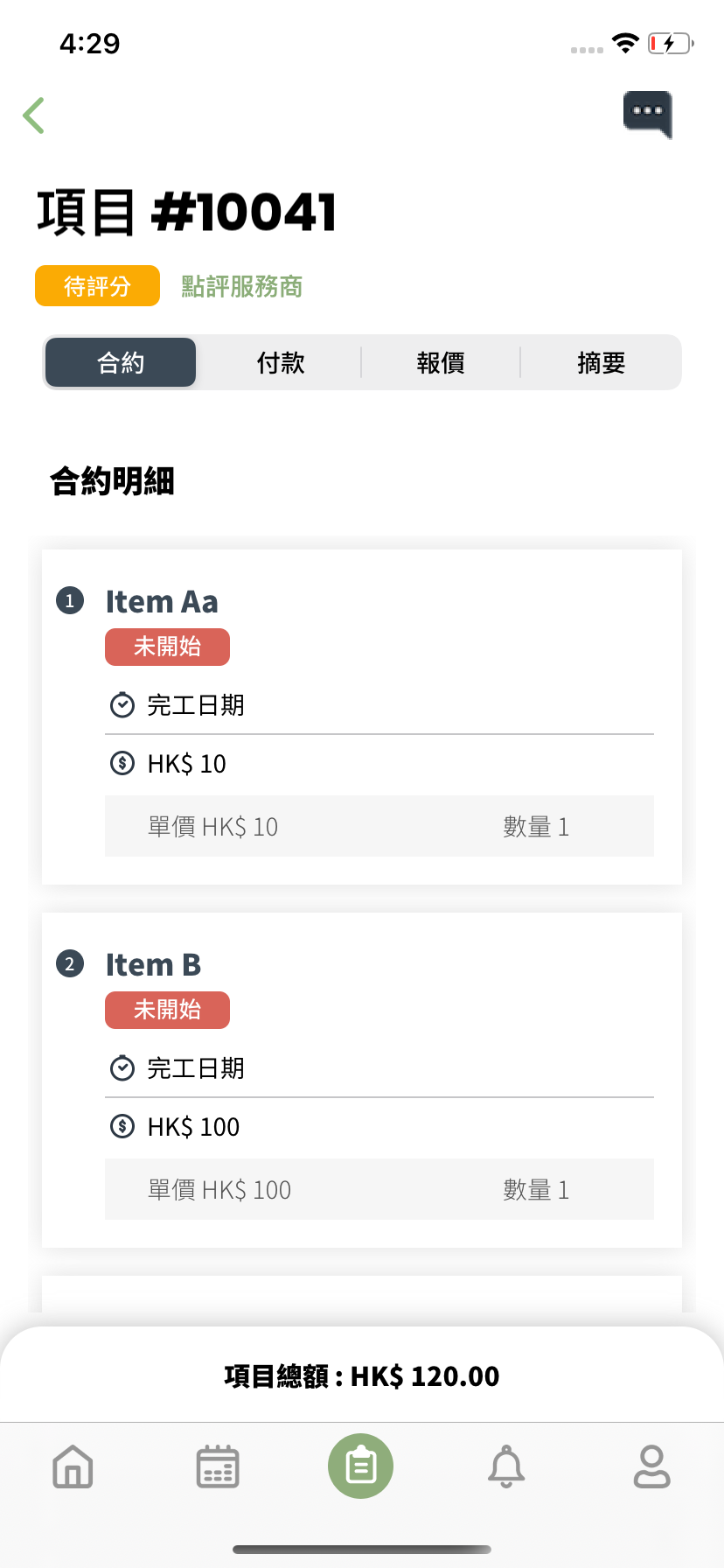This screenshot has width=724, height=1568.
Task: Tap the 待評分 status badge
Action: point(97,286)
